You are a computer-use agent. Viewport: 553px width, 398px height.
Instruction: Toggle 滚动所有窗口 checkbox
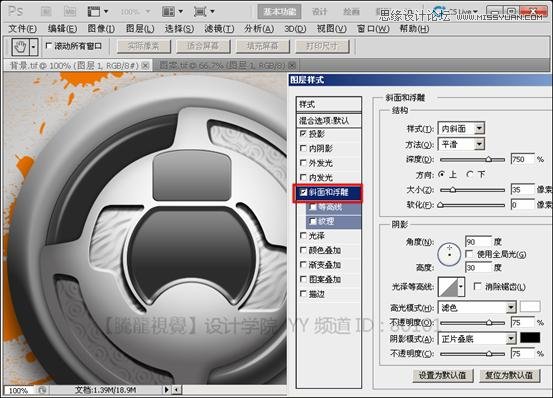[49, 46]
